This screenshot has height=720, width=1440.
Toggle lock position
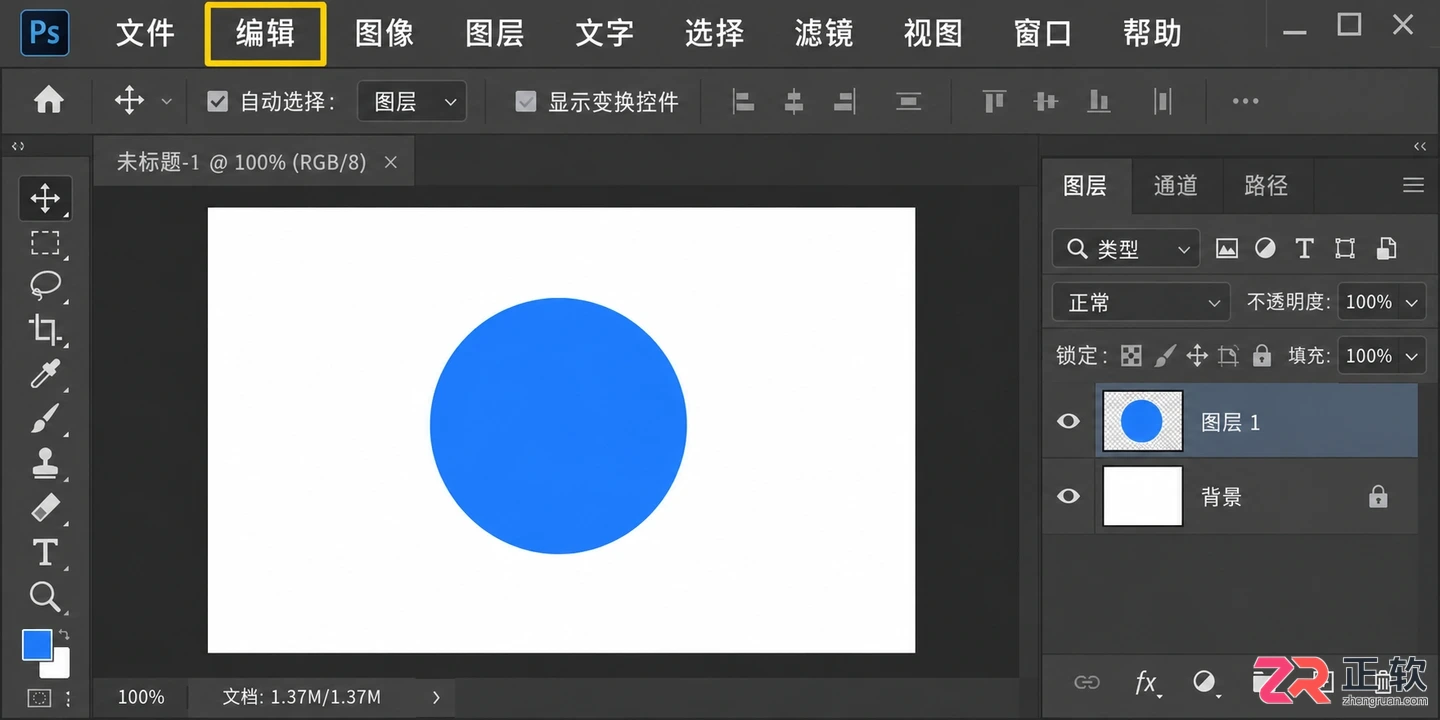pos(1197,355)
